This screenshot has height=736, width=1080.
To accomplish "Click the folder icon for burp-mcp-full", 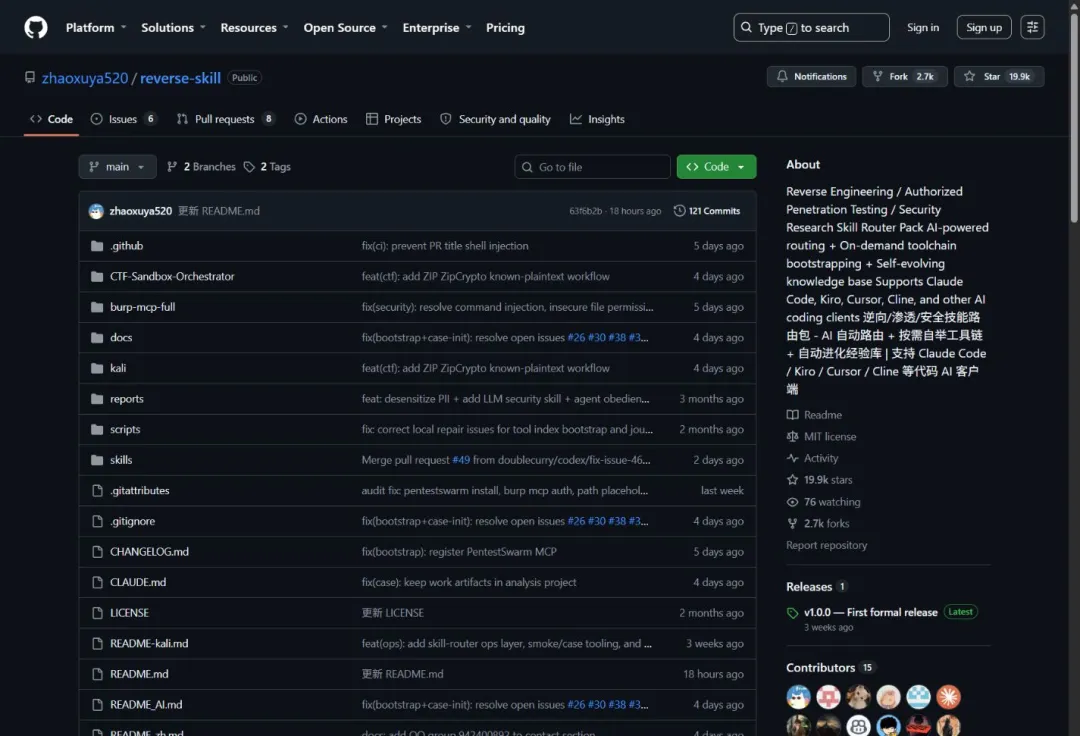I will coord(97,307).
